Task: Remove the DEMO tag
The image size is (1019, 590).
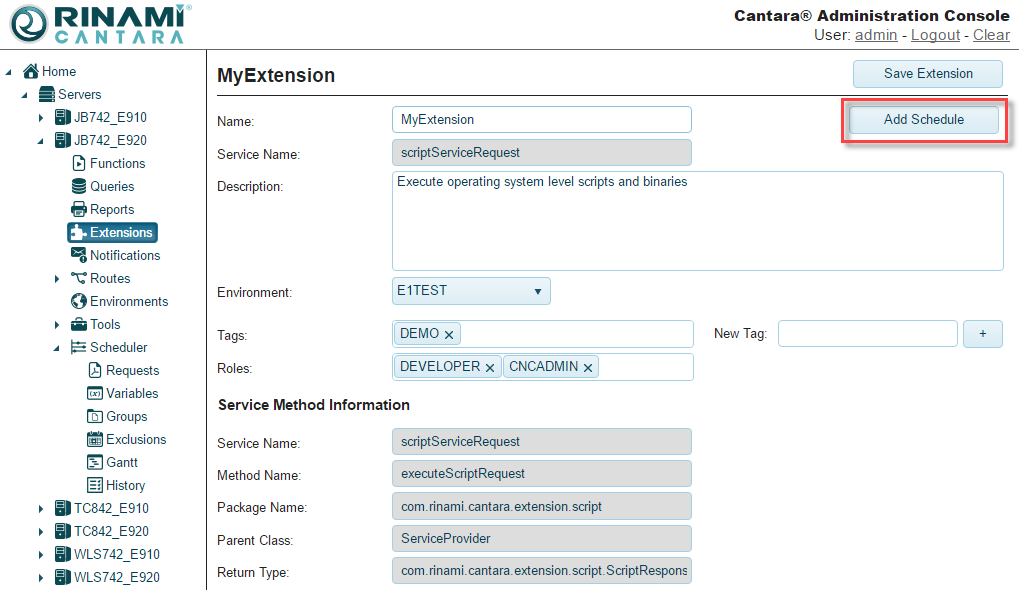Action: pos(449,334)
